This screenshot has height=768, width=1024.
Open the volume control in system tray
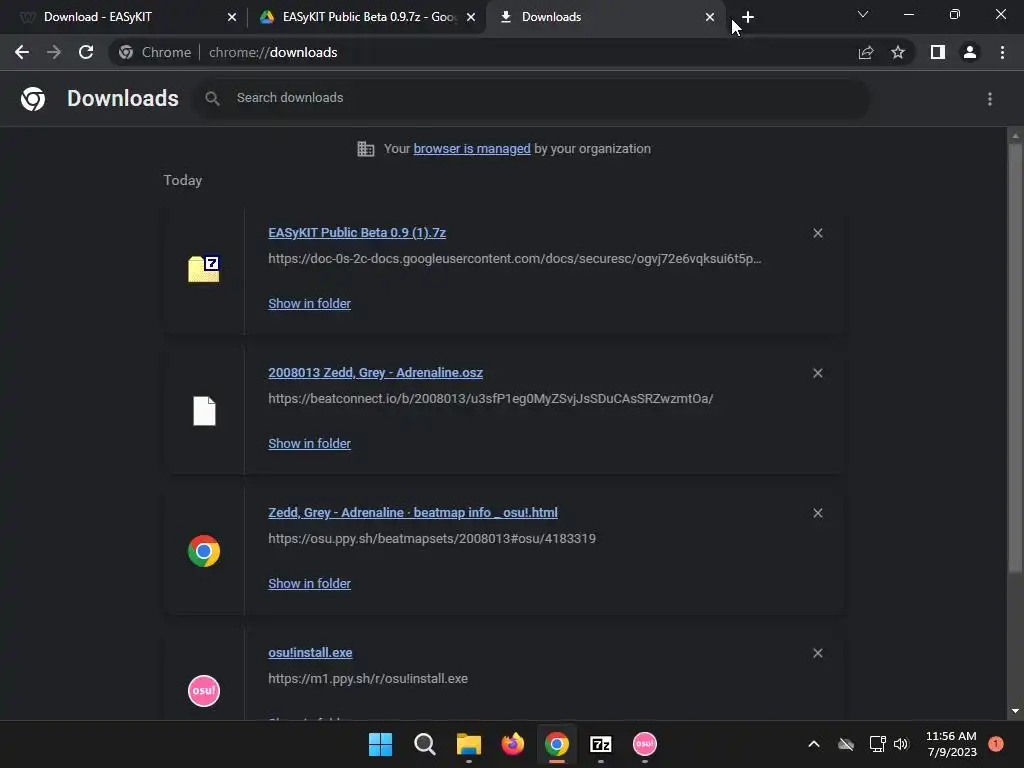tap(901, 744)
